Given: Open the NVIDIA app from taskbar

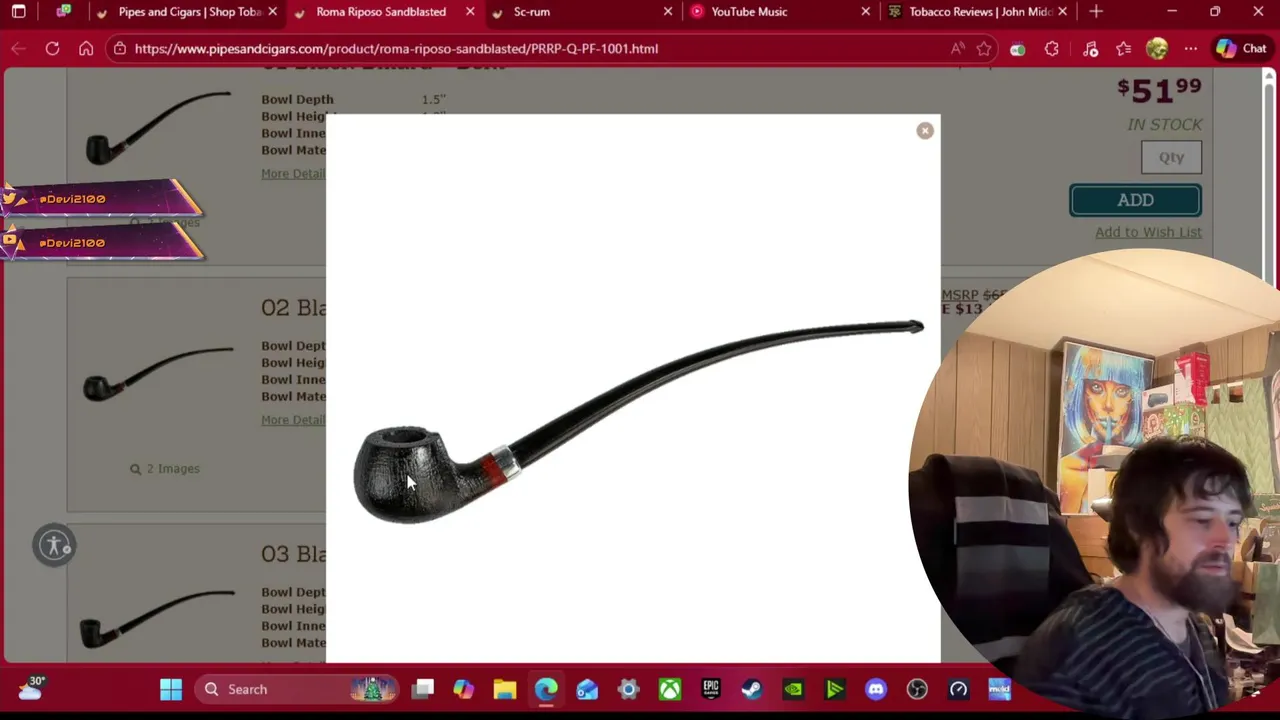Looking at the screenshot, I should [793, 689].
